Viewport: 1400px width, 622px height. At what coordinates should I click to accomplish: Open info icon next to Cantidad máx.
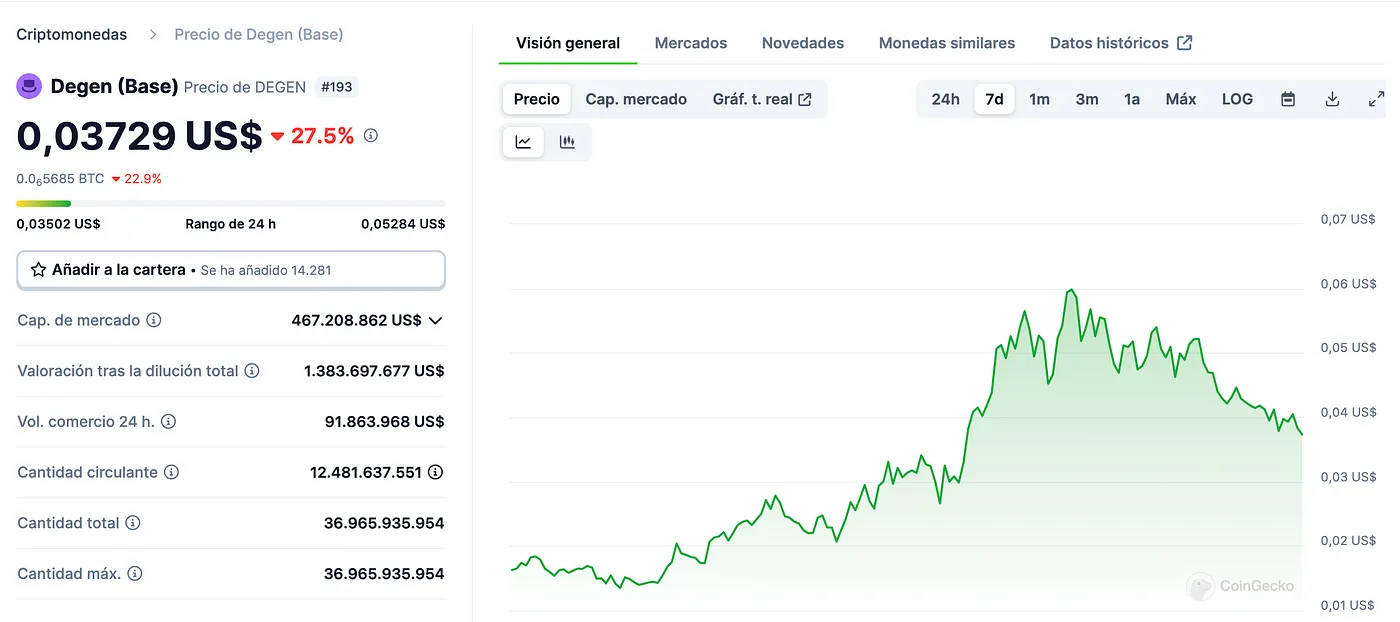(x=135, y=574)
